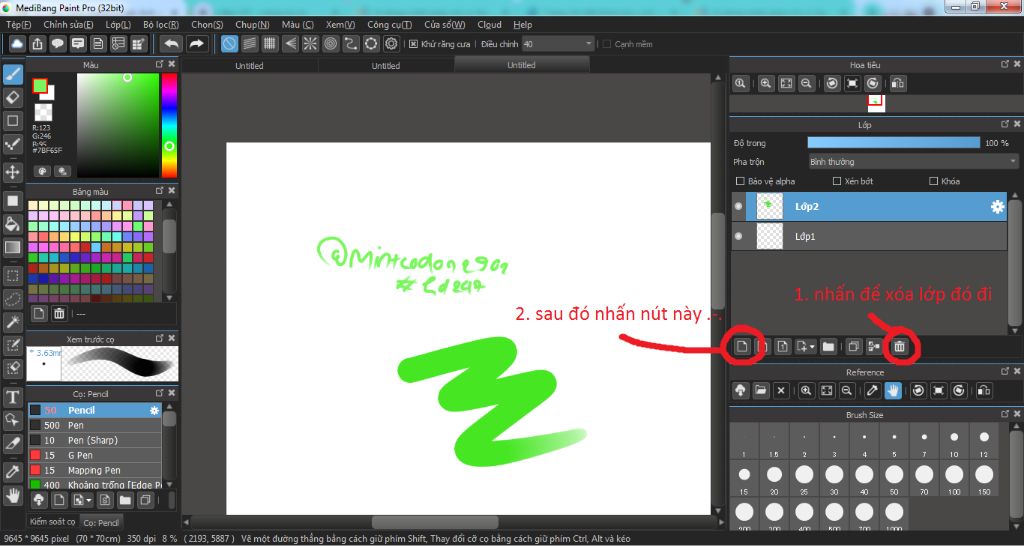Switch to the first Untitled canvas tab
The height and width of the screenshot is (547, 1024).
249,66
